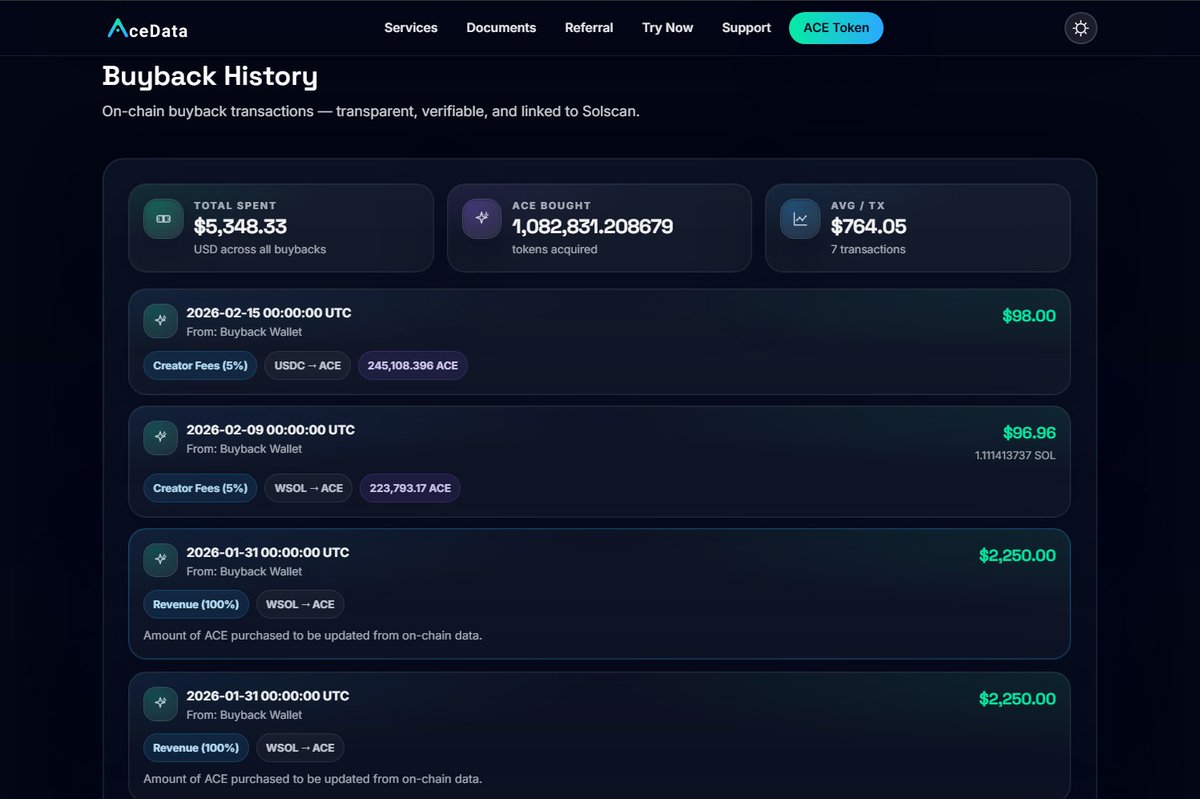Click the $764.05 average value
This screenshot has height=799, width=1200.
click(x=869, y=227)
